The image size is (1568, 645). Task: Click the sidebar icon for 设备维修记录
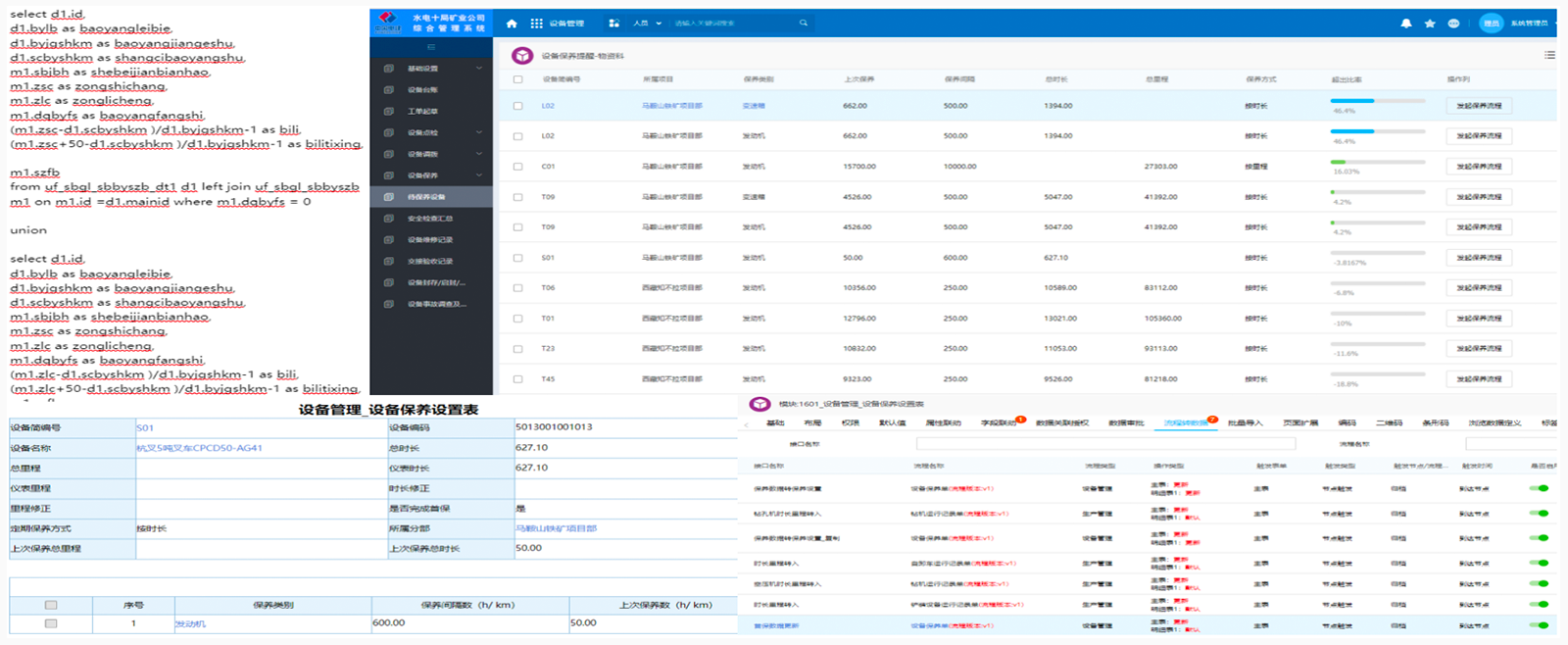tap(389, 240)
